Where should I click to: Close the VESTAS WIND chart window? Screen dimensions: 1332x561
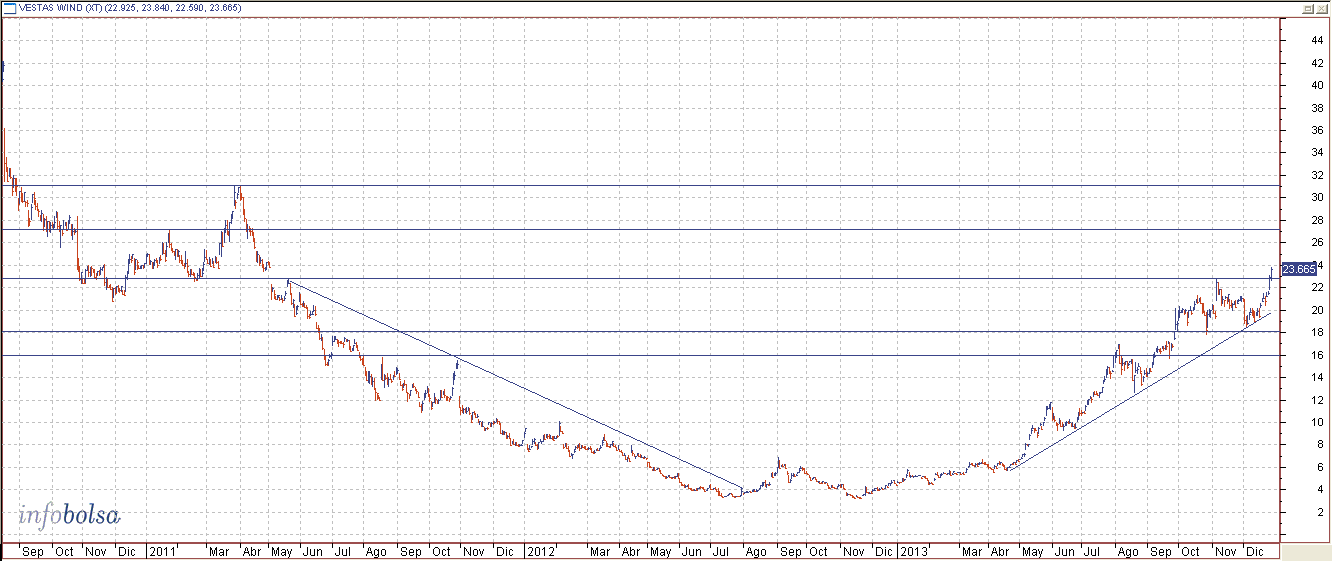pos(1321,8)
